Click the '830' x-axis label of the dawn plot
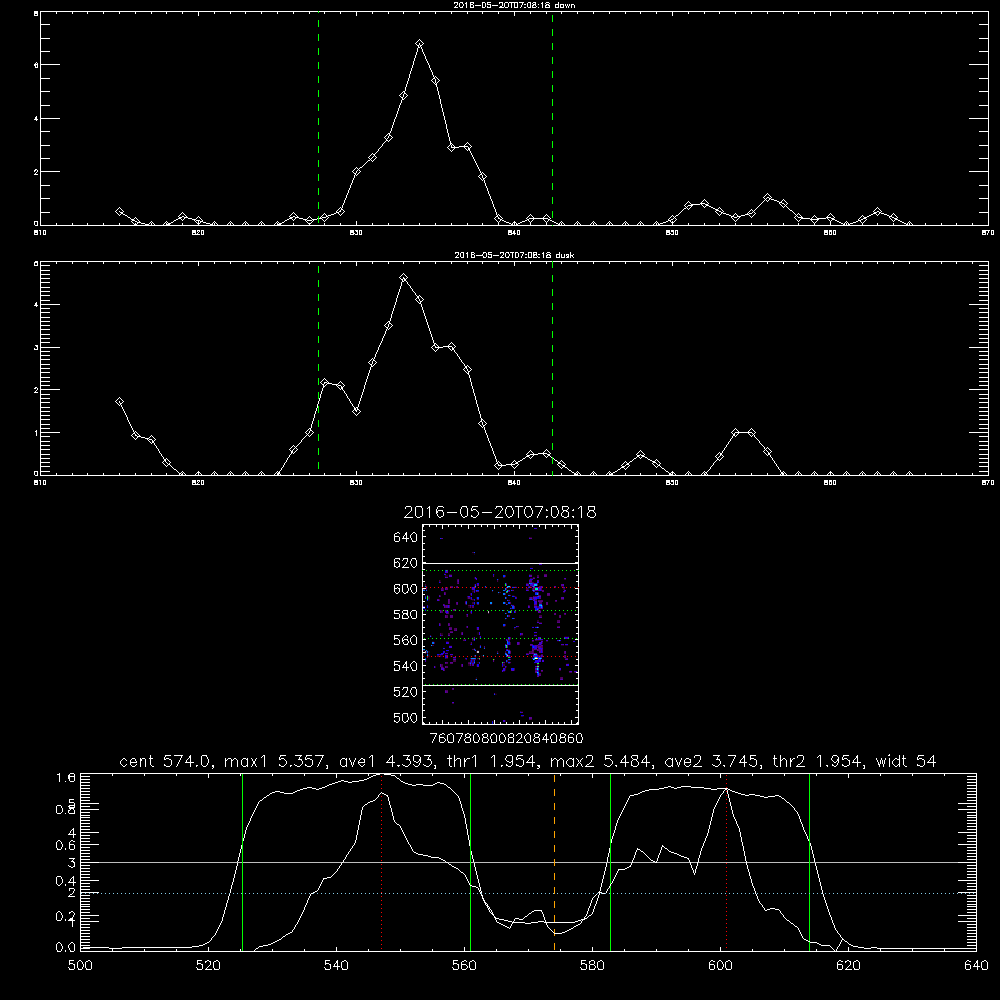 coord(356,233)
